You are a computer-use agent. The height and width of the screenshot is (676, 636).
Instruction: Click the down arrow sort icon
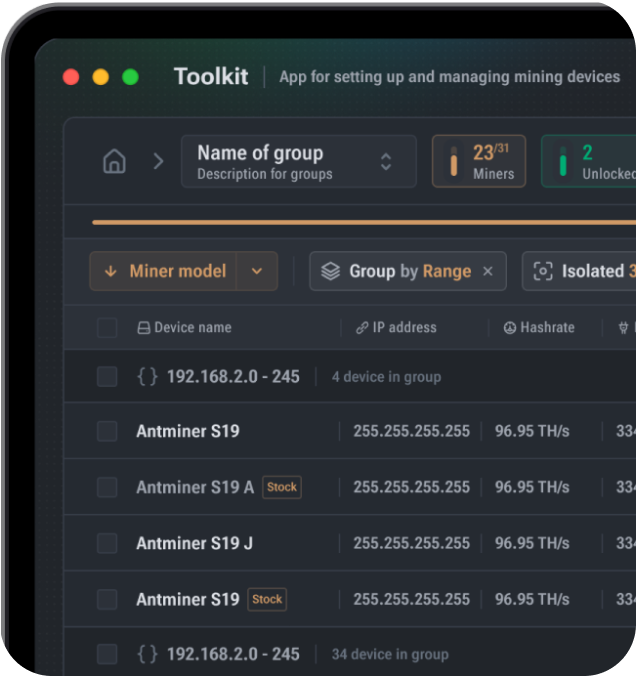pos(111,271)
